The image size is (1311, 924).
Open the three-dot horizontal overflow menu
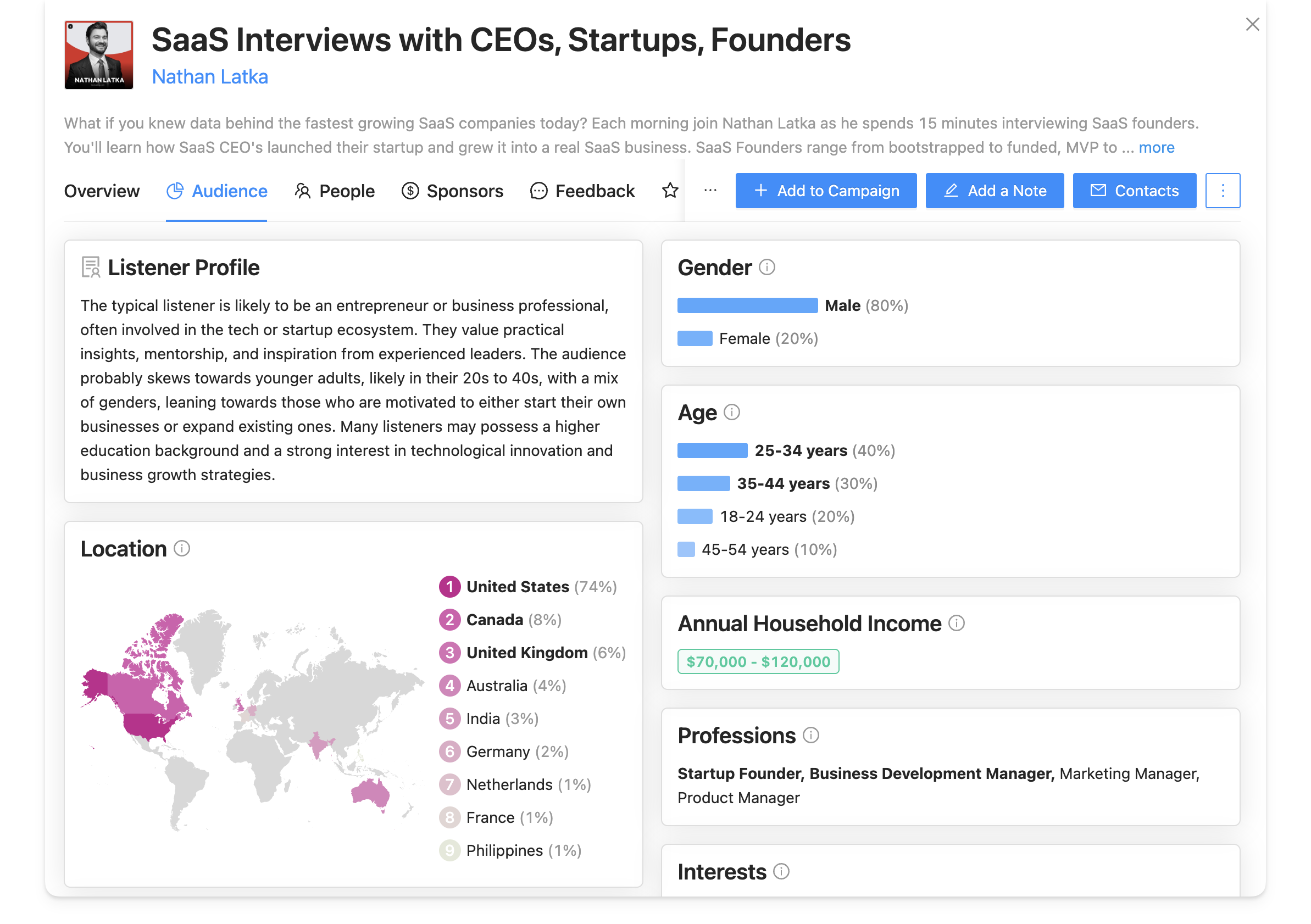[710, 191]
